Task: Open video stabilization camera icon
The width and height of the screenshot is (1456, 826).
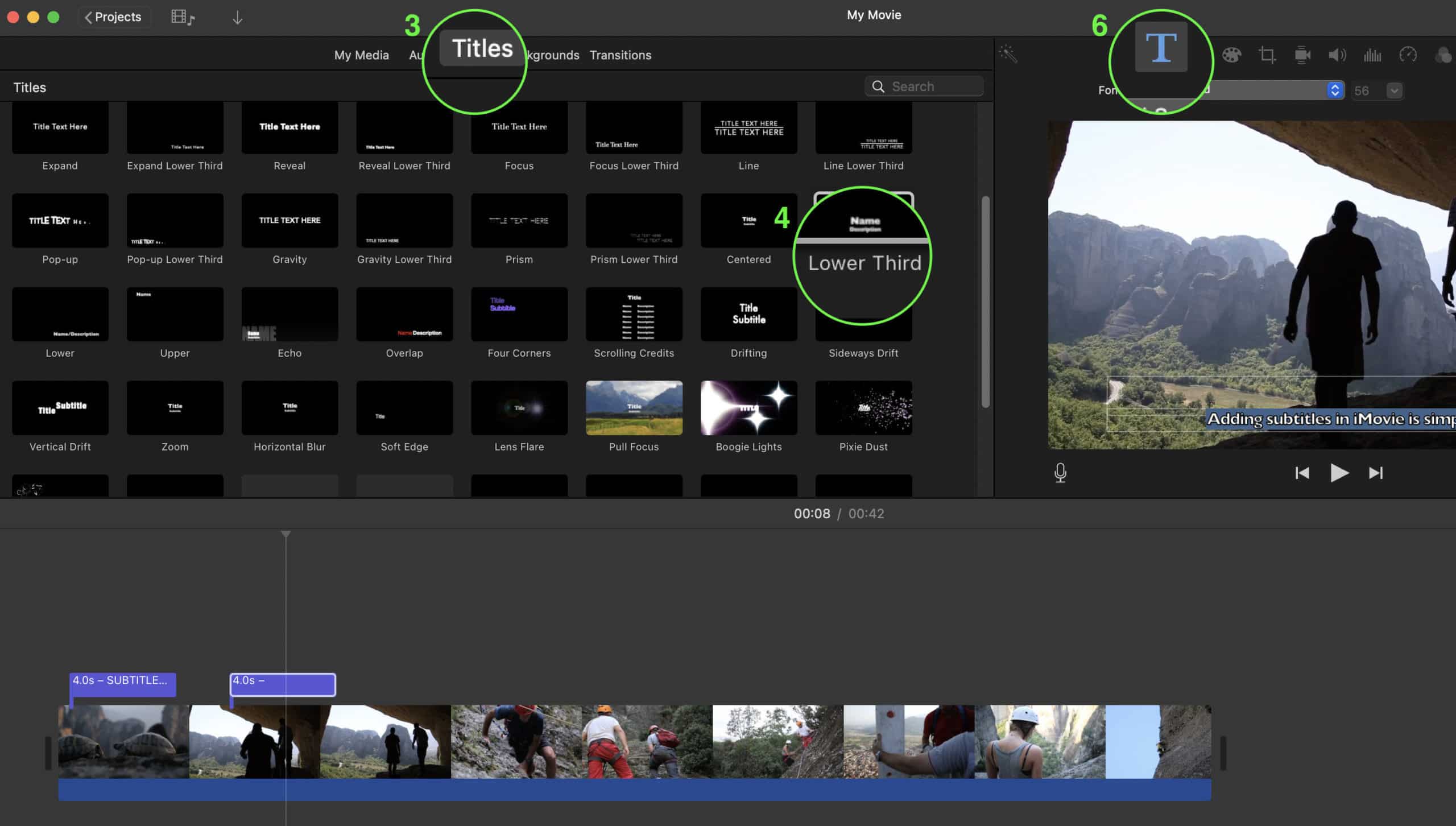Action: point(1302,55)
